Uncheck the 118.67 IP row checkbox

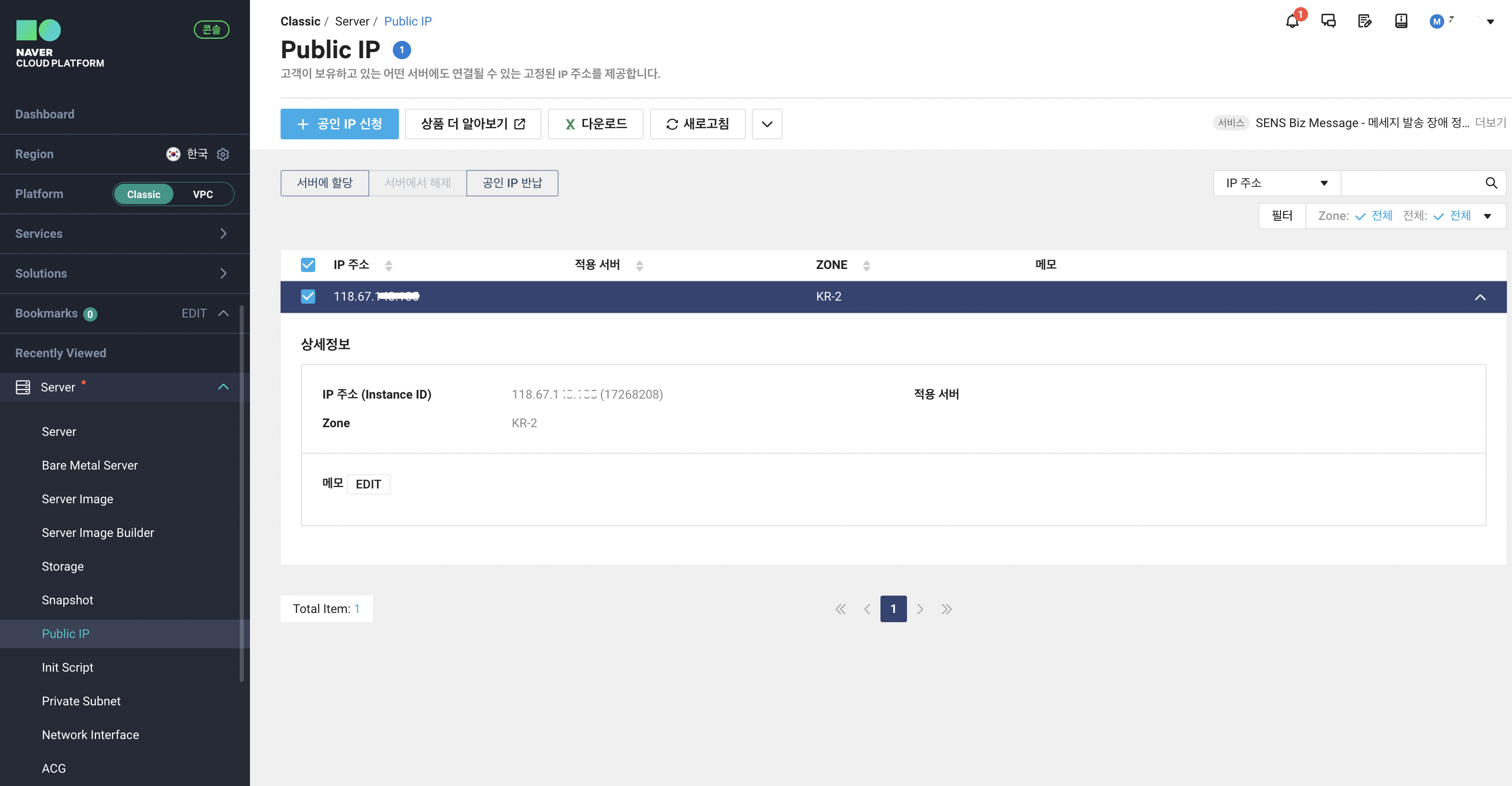(x=308, y=297)
